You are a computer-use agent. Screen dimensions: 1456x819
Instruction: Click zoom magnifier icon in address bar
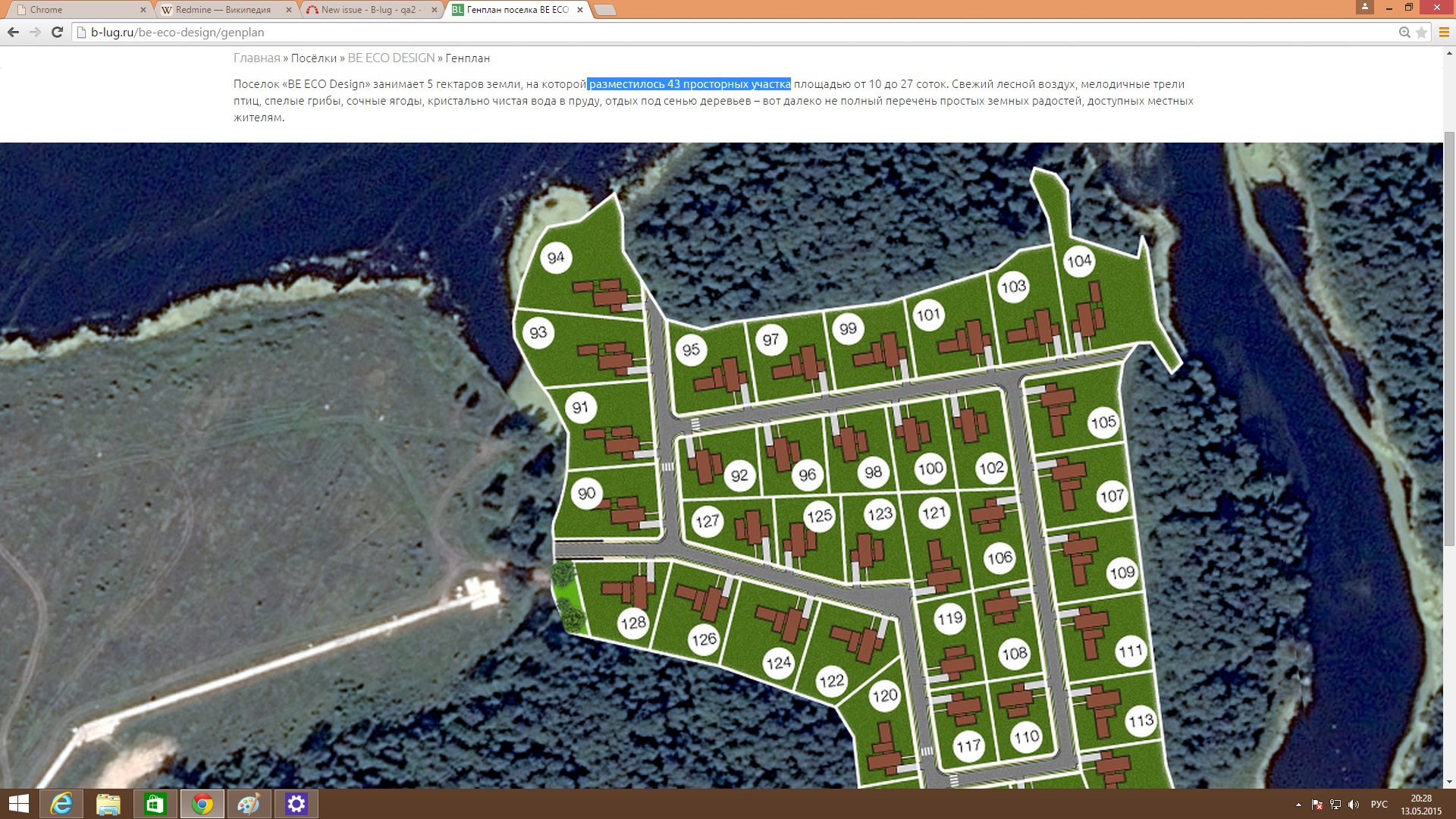[x=1404, y=32]
